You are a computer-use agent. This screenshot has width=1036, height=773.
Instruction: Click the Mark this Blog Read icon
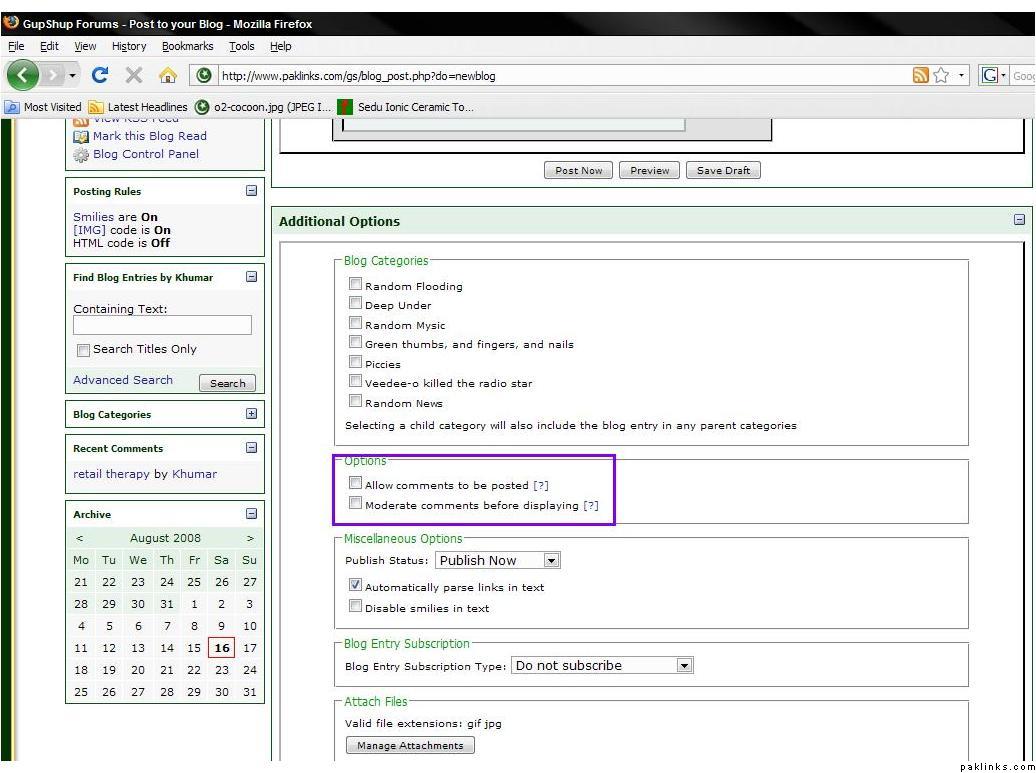pos(81,137)
